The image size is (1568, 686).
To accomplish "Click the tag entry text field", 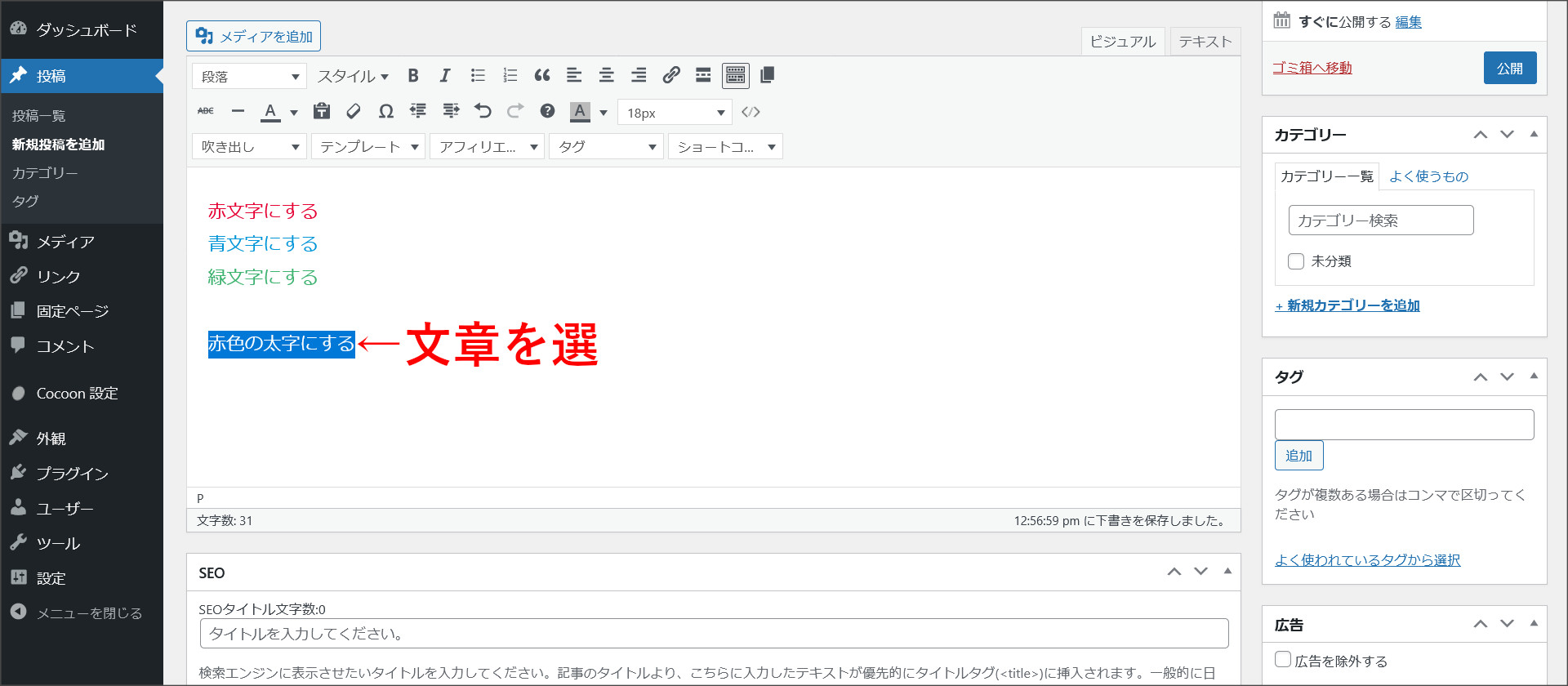I will pos(1405,425).
